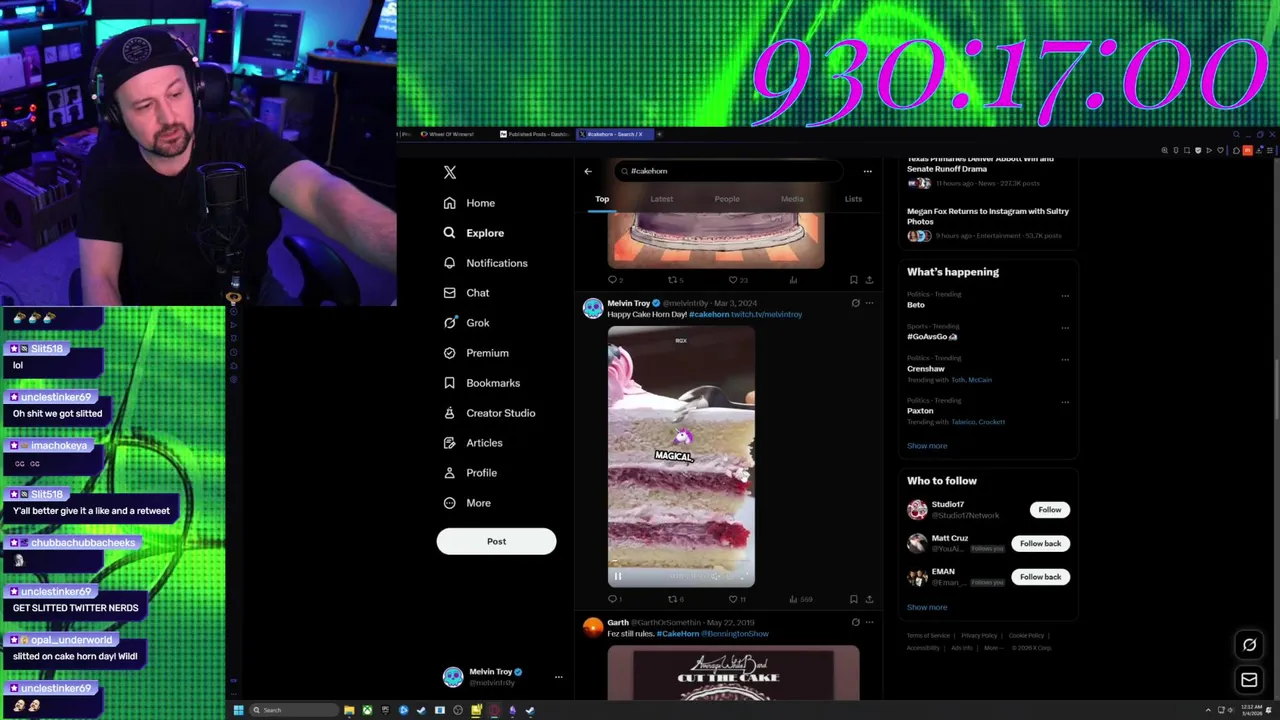Open twitch.tv/melvintroy link
Viewport: 1280px width, 720px height.
pyautogui.click(x=767, y=314)
